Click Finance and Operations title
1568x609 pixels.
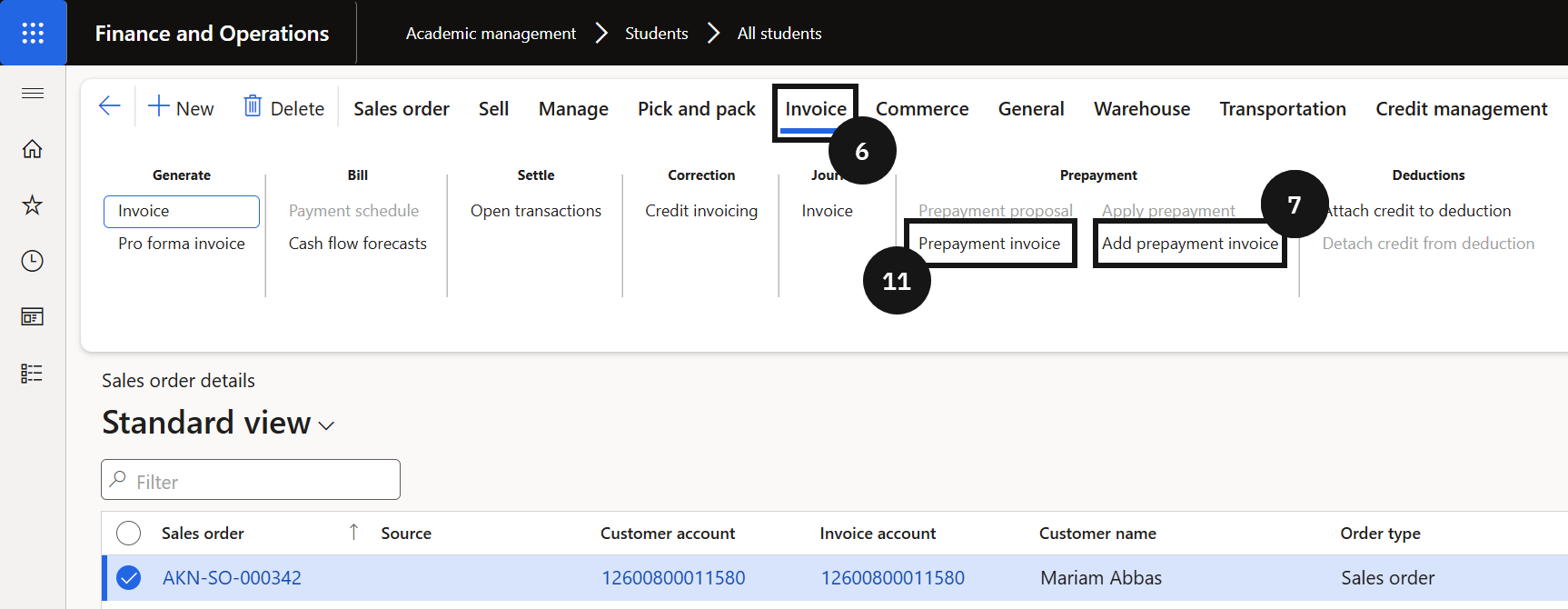pyautogui.click(x=212, y=34)
